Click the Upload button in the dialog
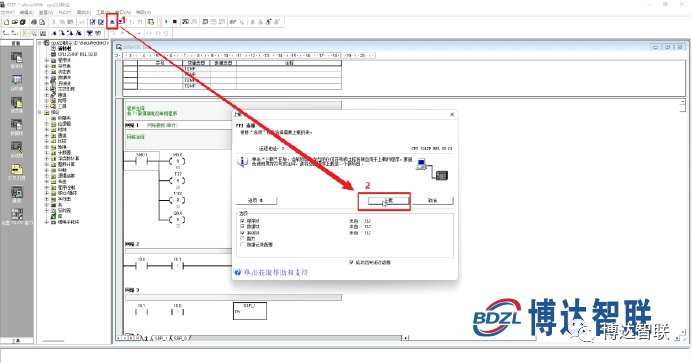 pos(388,201)
